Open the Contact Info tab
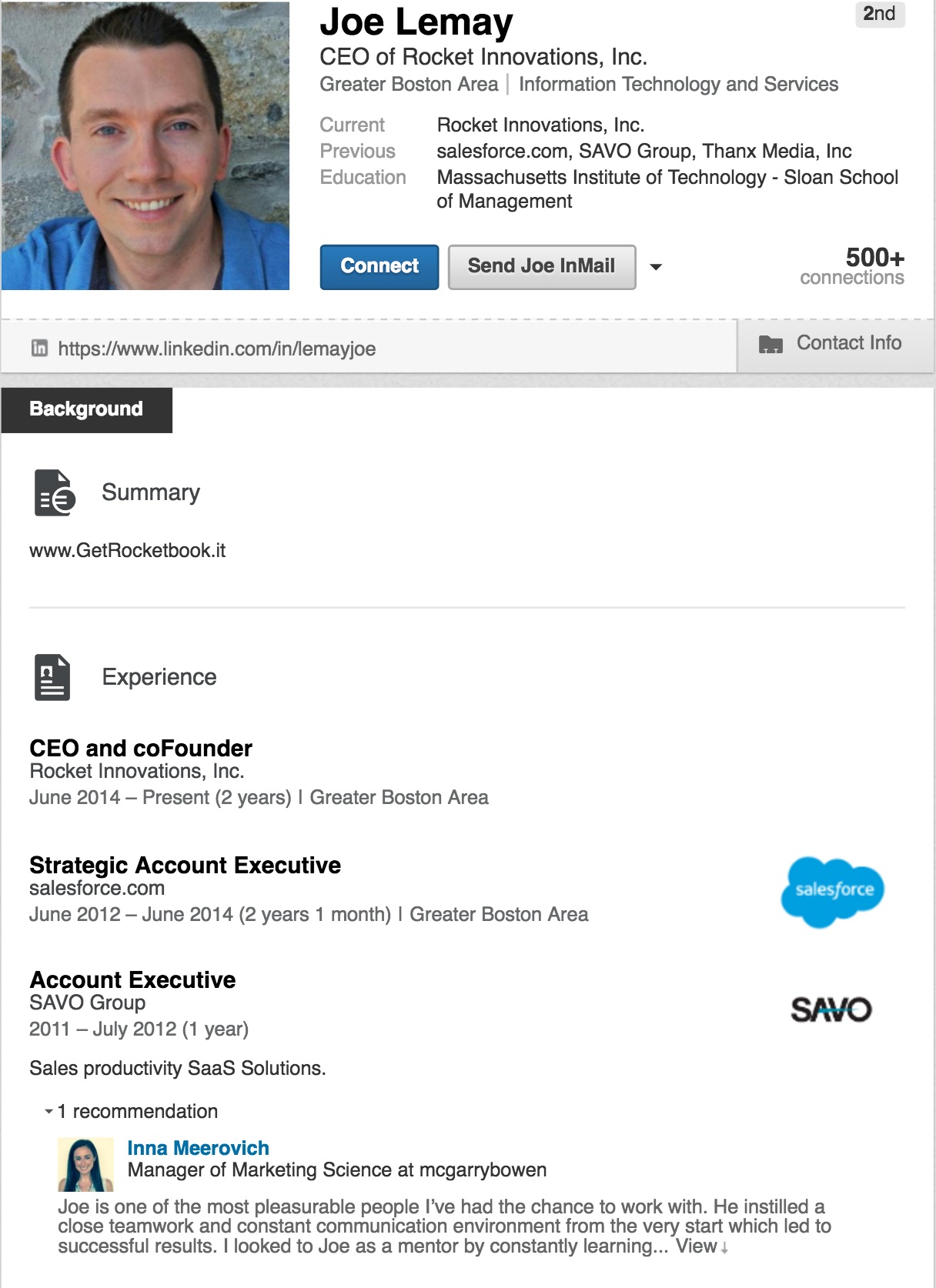 pos(848,343)
